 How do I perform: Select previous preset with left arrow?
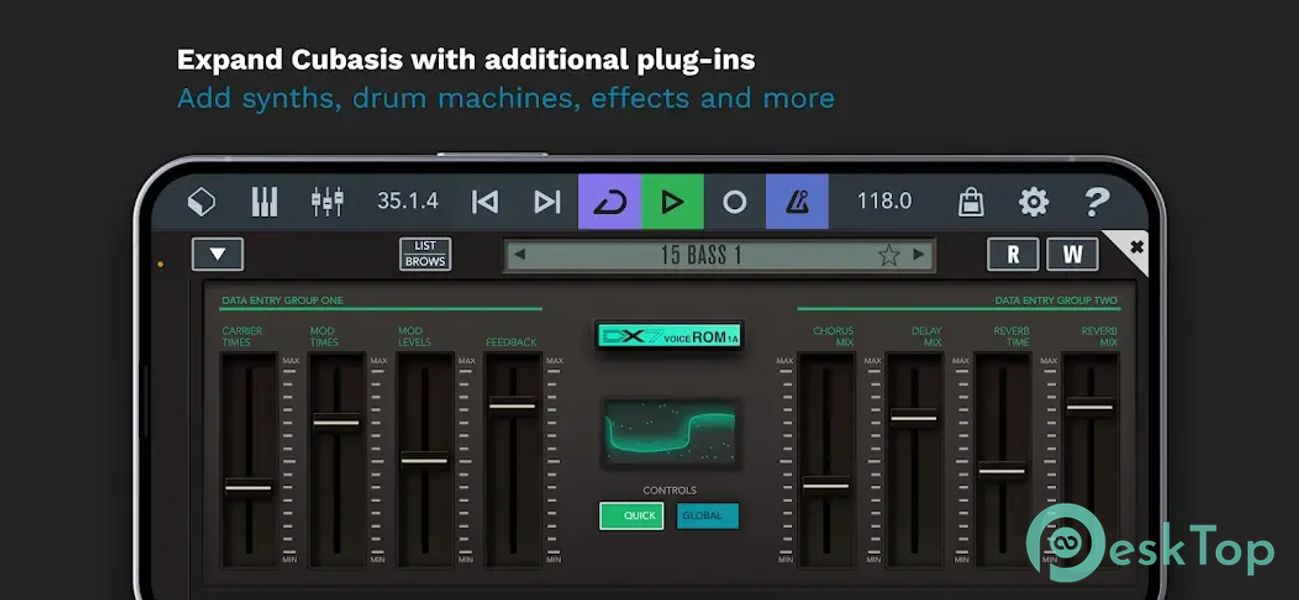pos(519,255)
